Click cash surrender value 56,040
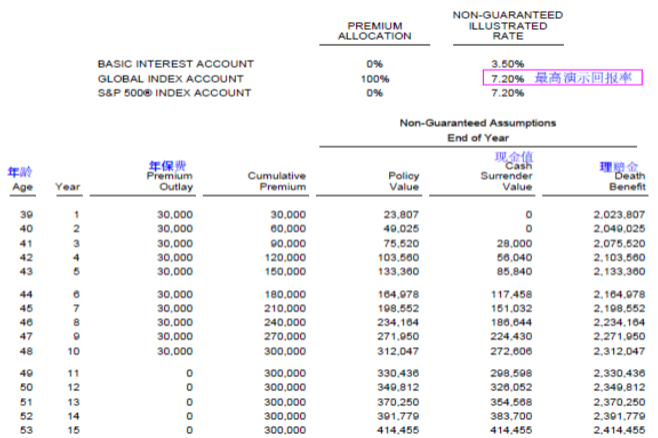Viewport: 658px width, 438px height. click(514, 258)
